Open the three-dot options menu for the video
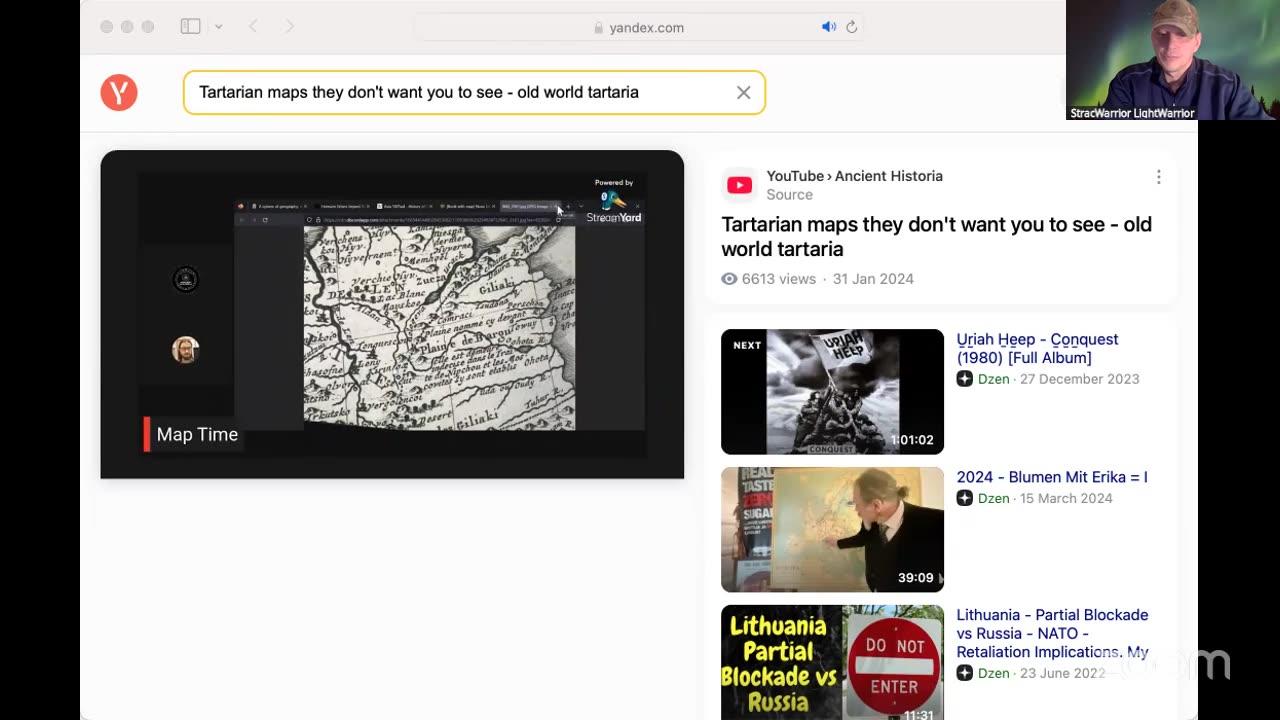Viewport: 1280px width, 720px height. point(1158,177)
